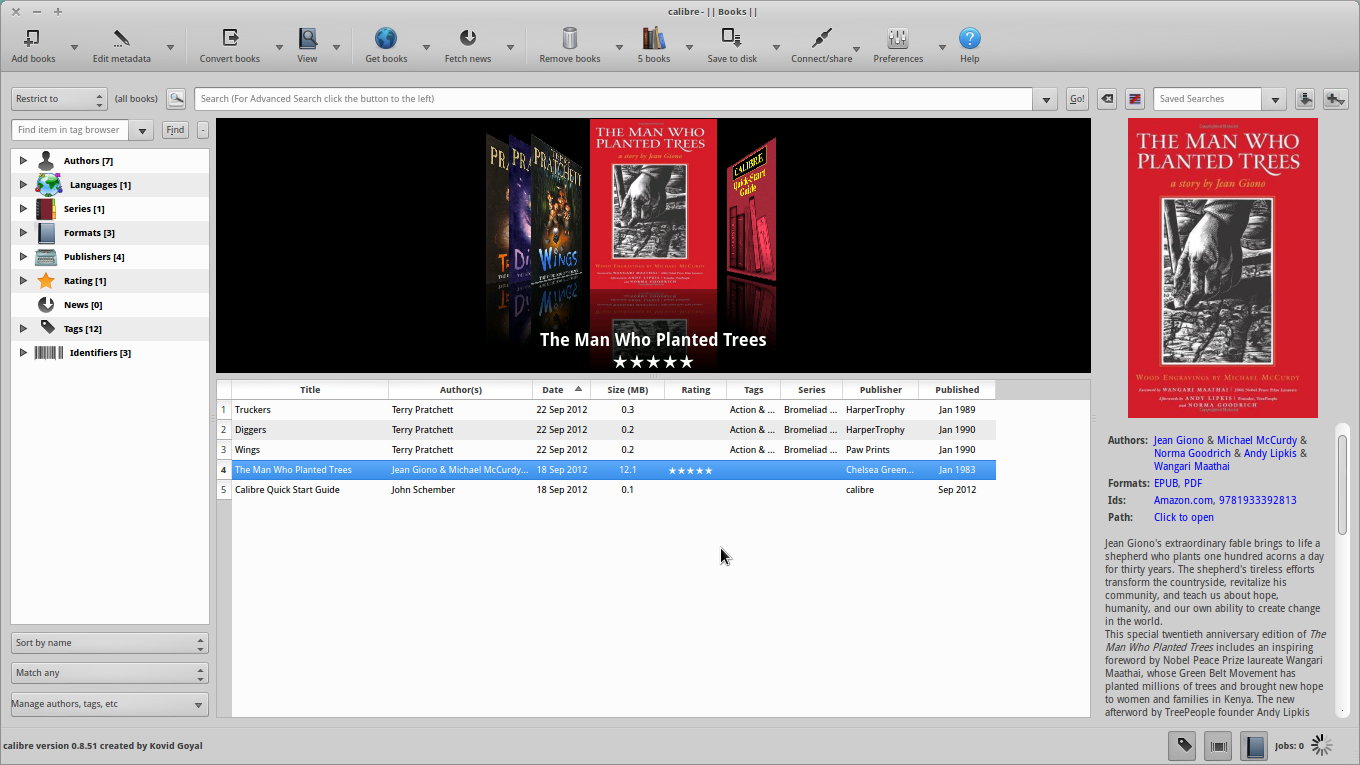
Task: Click the Remove books trash icon
Action: click(570, 39)
